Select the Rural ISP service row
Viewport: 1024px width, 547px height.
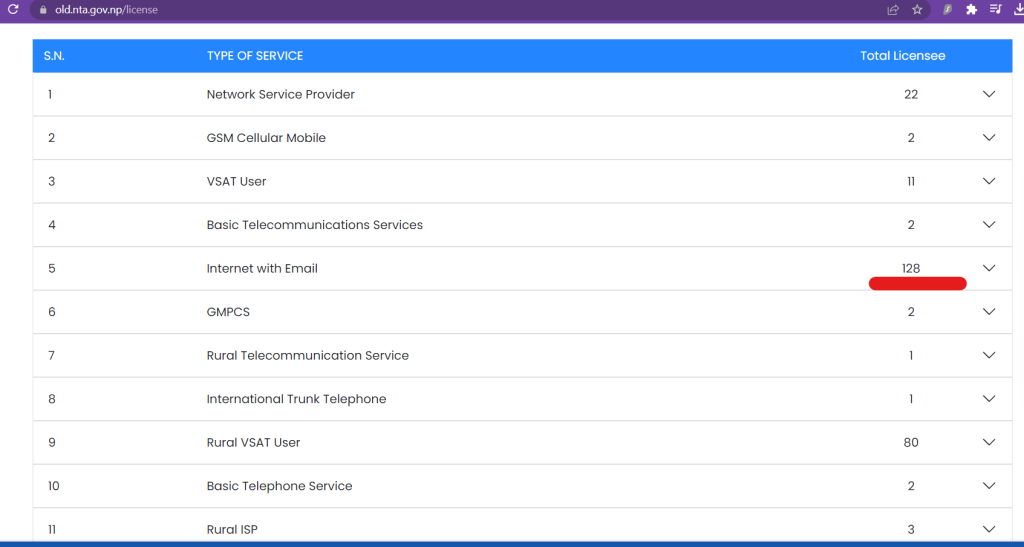point(522,526)
